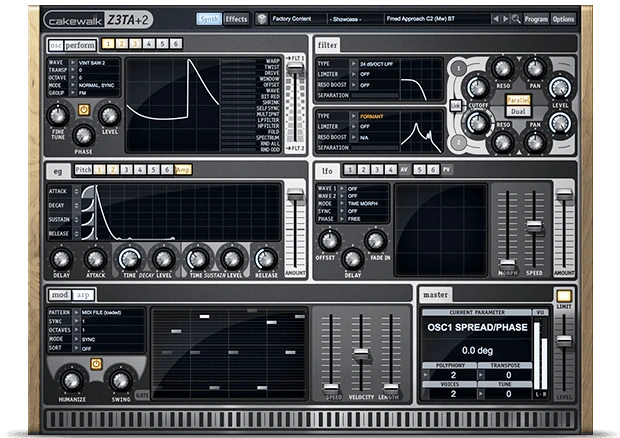Toggle the master Limit button

(564, 296)
